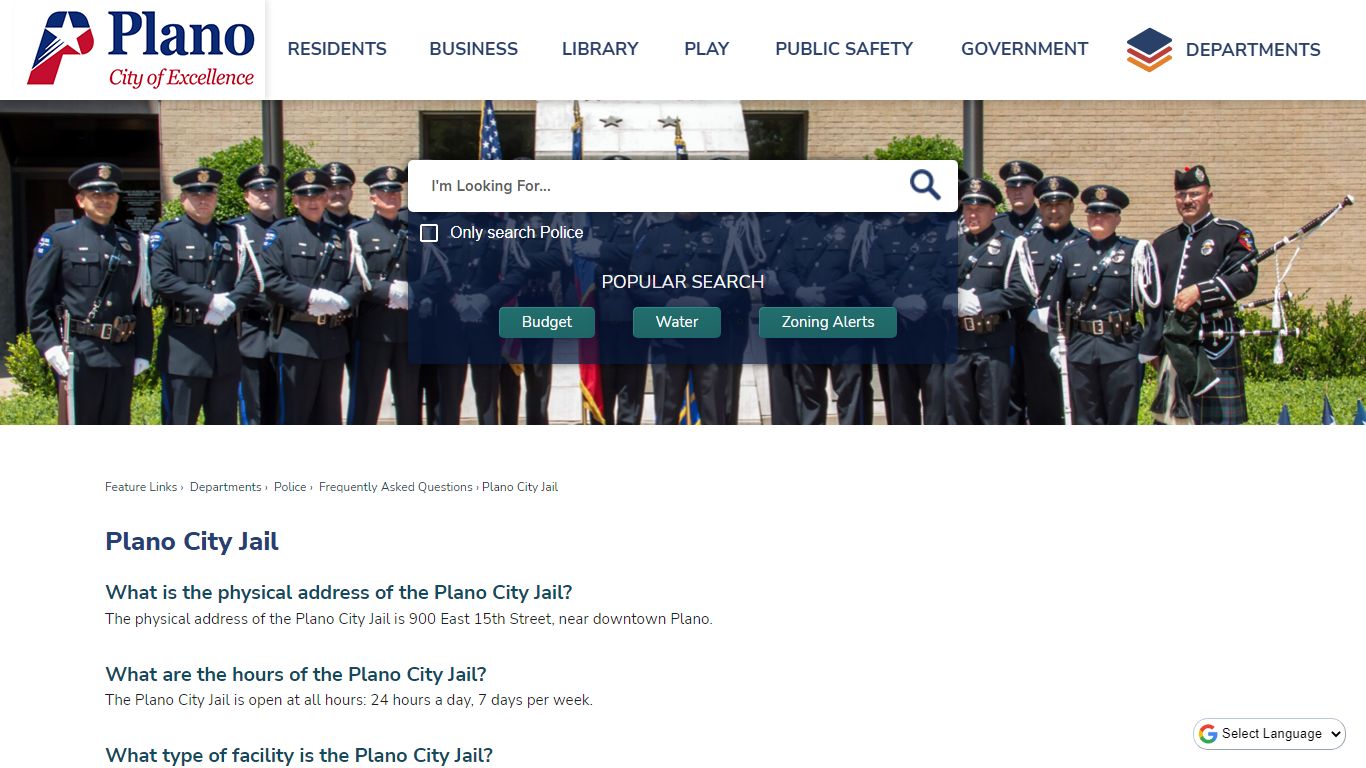Open the Business menu
Image resolution: width=1366 pixels, height=768 pixels.
pyautogui.click(x=474, y=49)
